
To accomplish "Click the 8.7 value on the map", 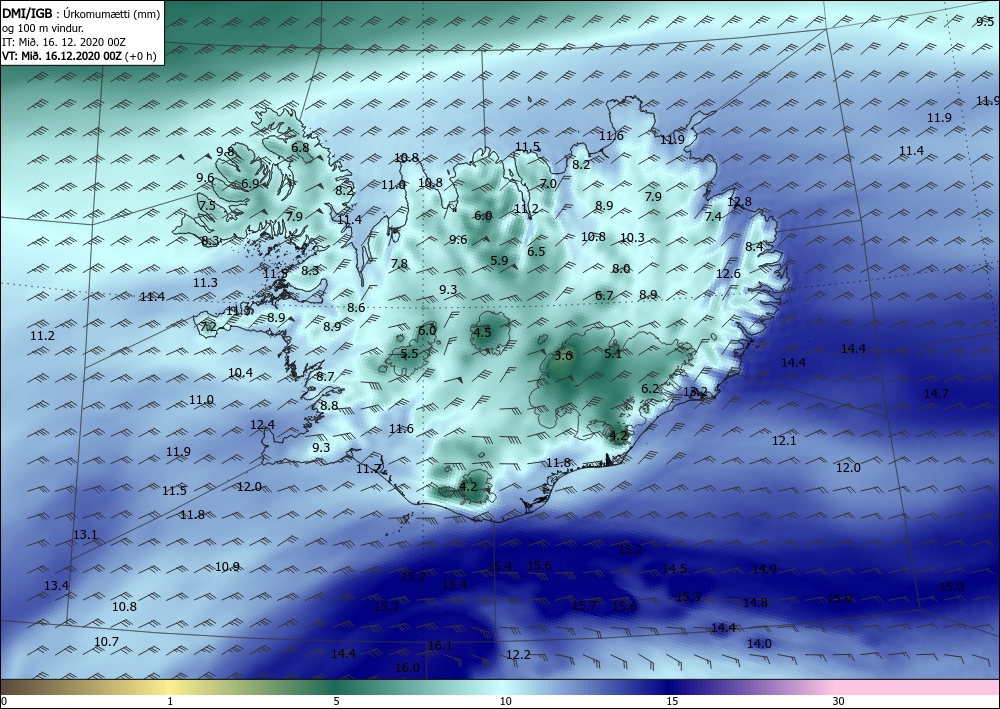I will [x=325, y=376].
